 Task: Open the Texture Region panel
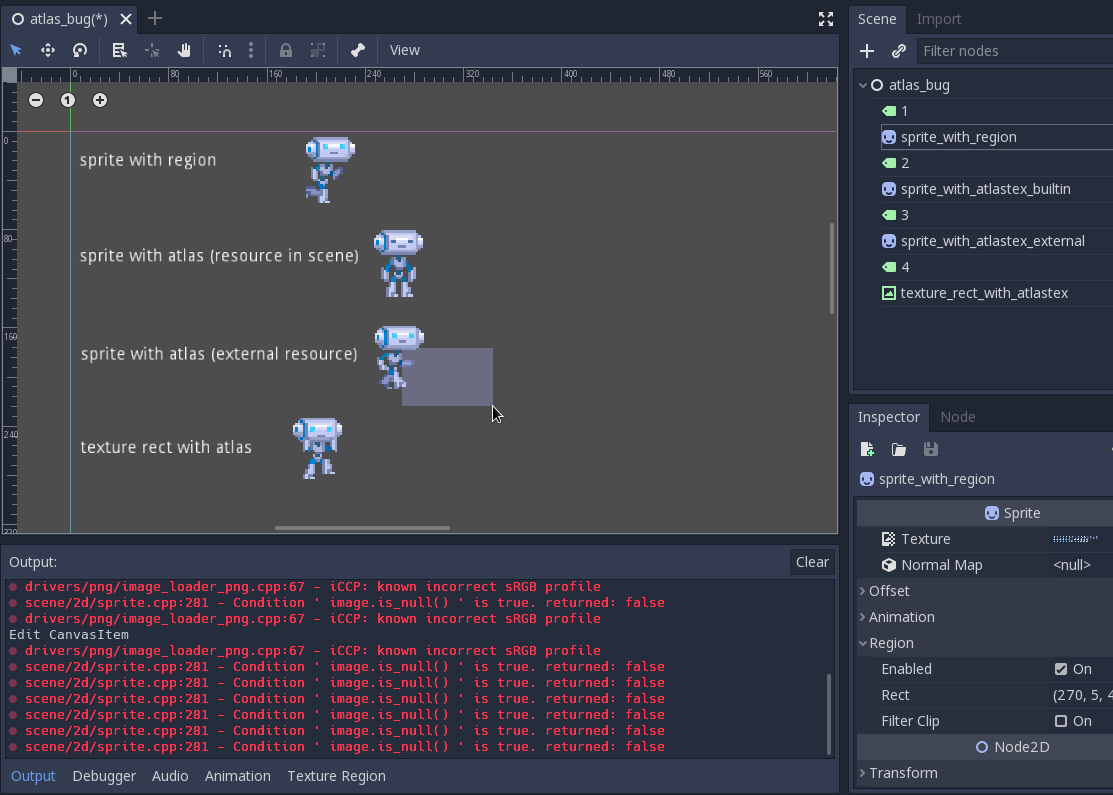pos(336,776)
